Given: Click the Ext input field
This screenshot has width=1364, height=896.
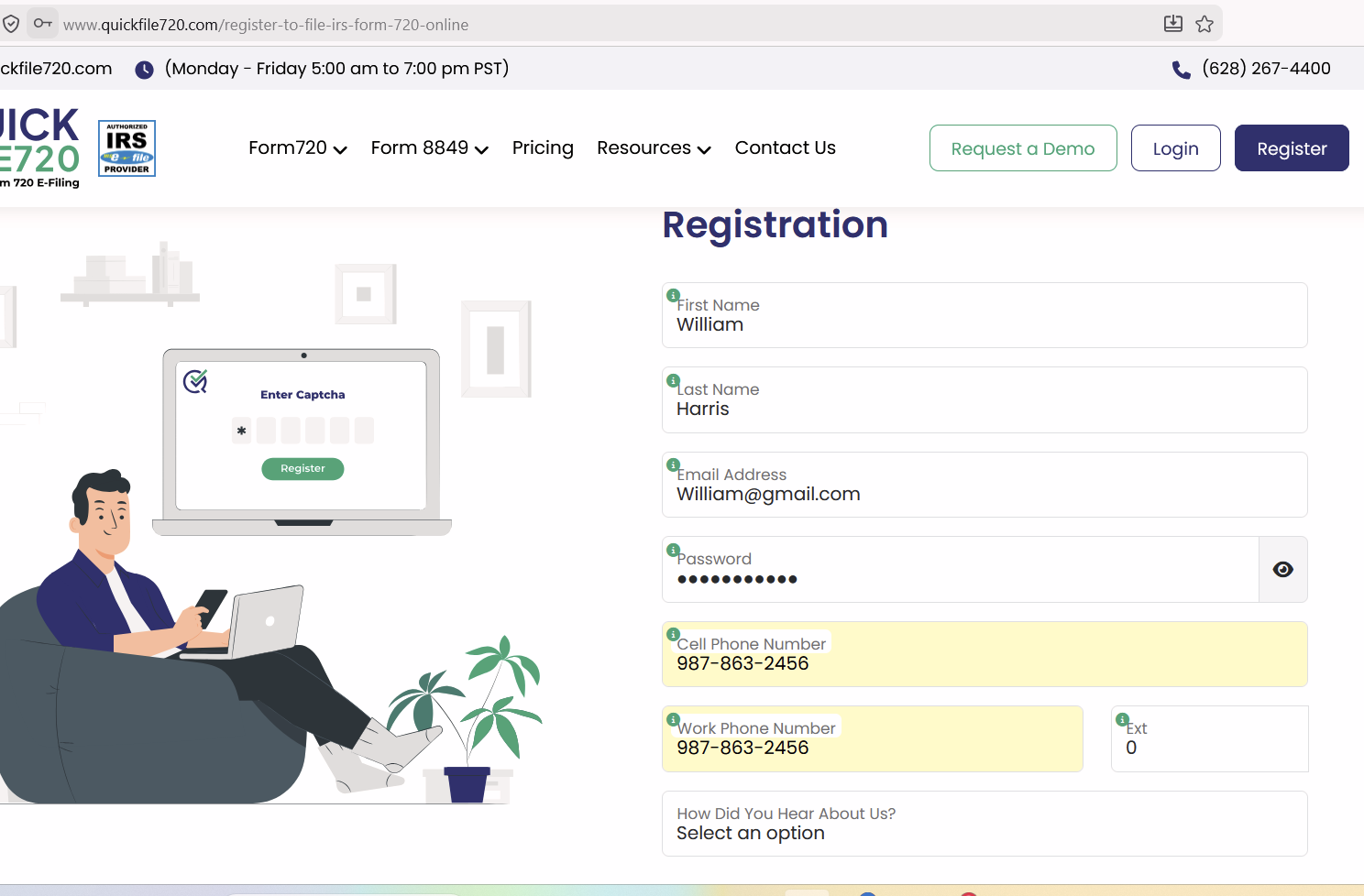Looking at the screenshot, I should [1210, 739].
